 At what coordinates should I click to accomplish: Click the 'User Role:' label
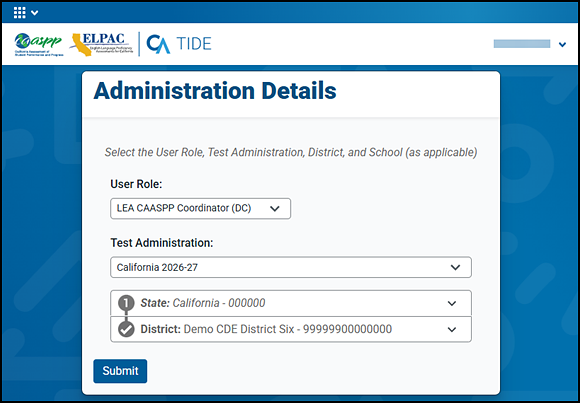click(136, 184)
